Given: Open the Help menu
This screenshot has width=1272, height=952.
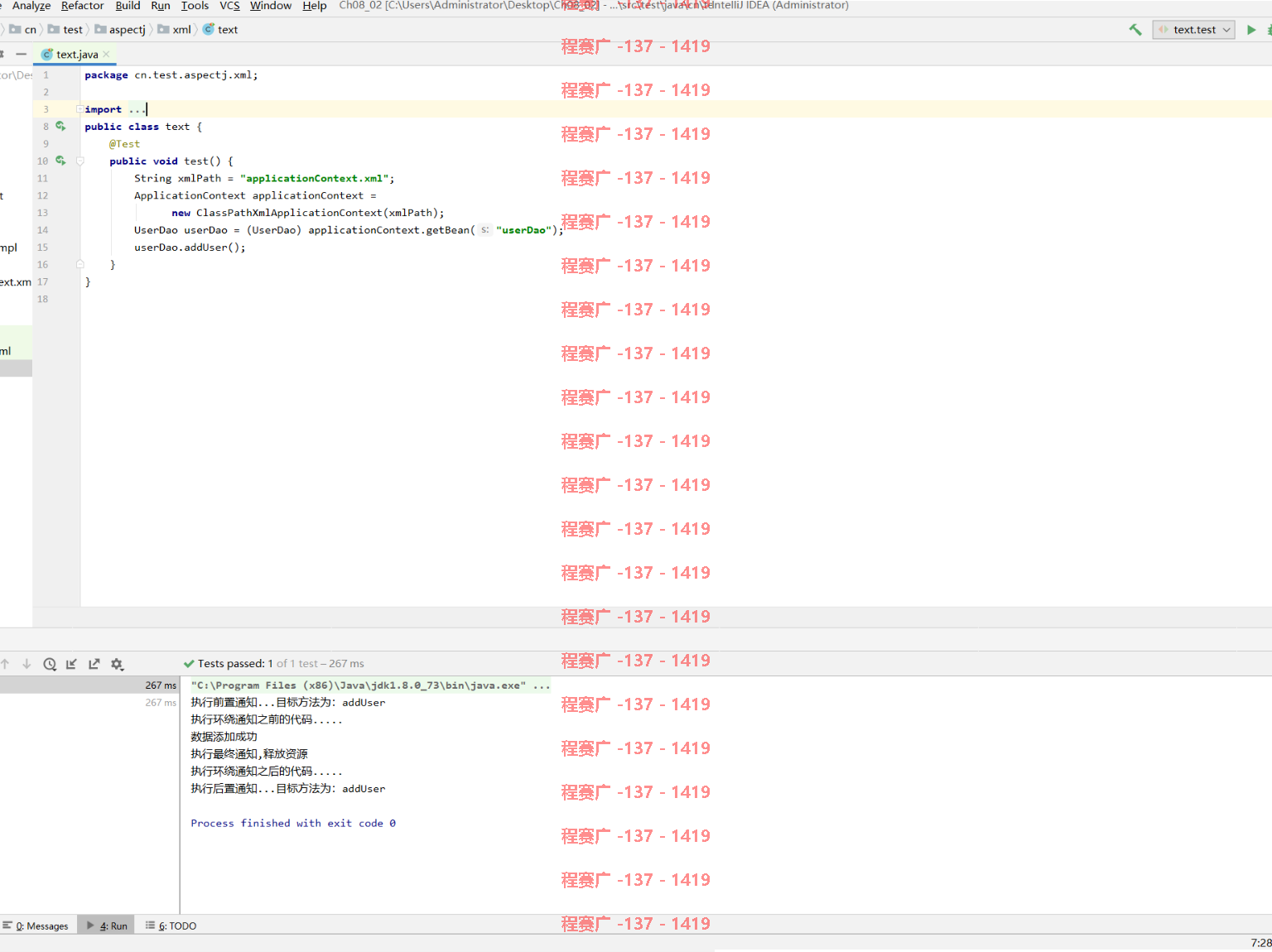Looking at the screenshot, I should (x=315, y=6).
